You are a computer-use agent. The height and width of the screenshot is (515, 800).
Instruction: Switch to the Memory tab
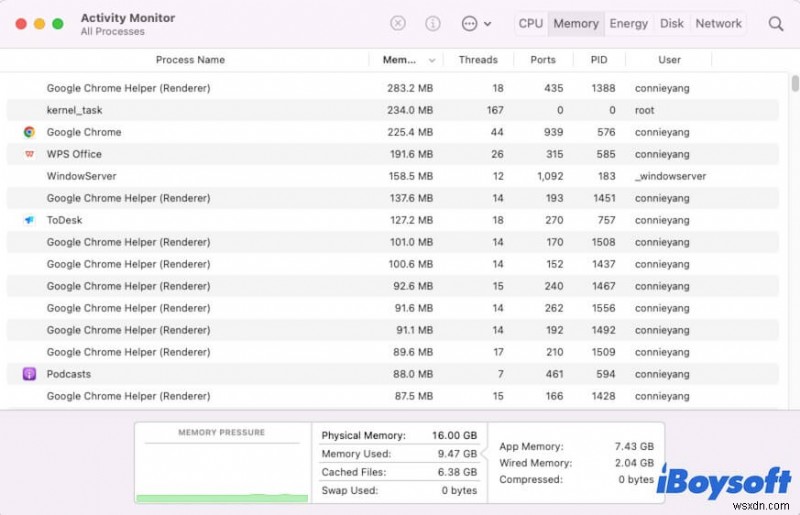coord(576,23)
